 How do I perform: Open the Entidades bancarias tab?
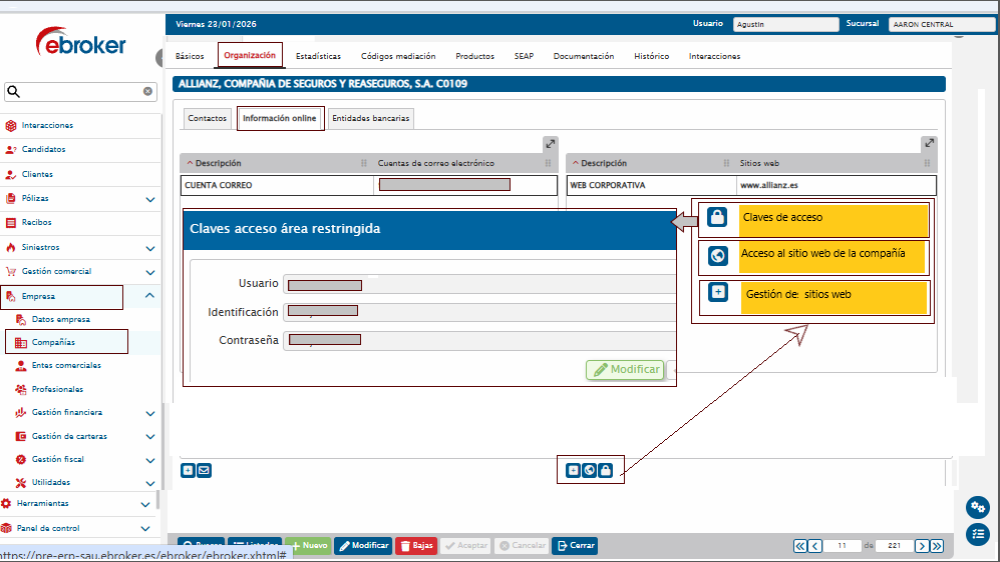[x=370, y=118]
